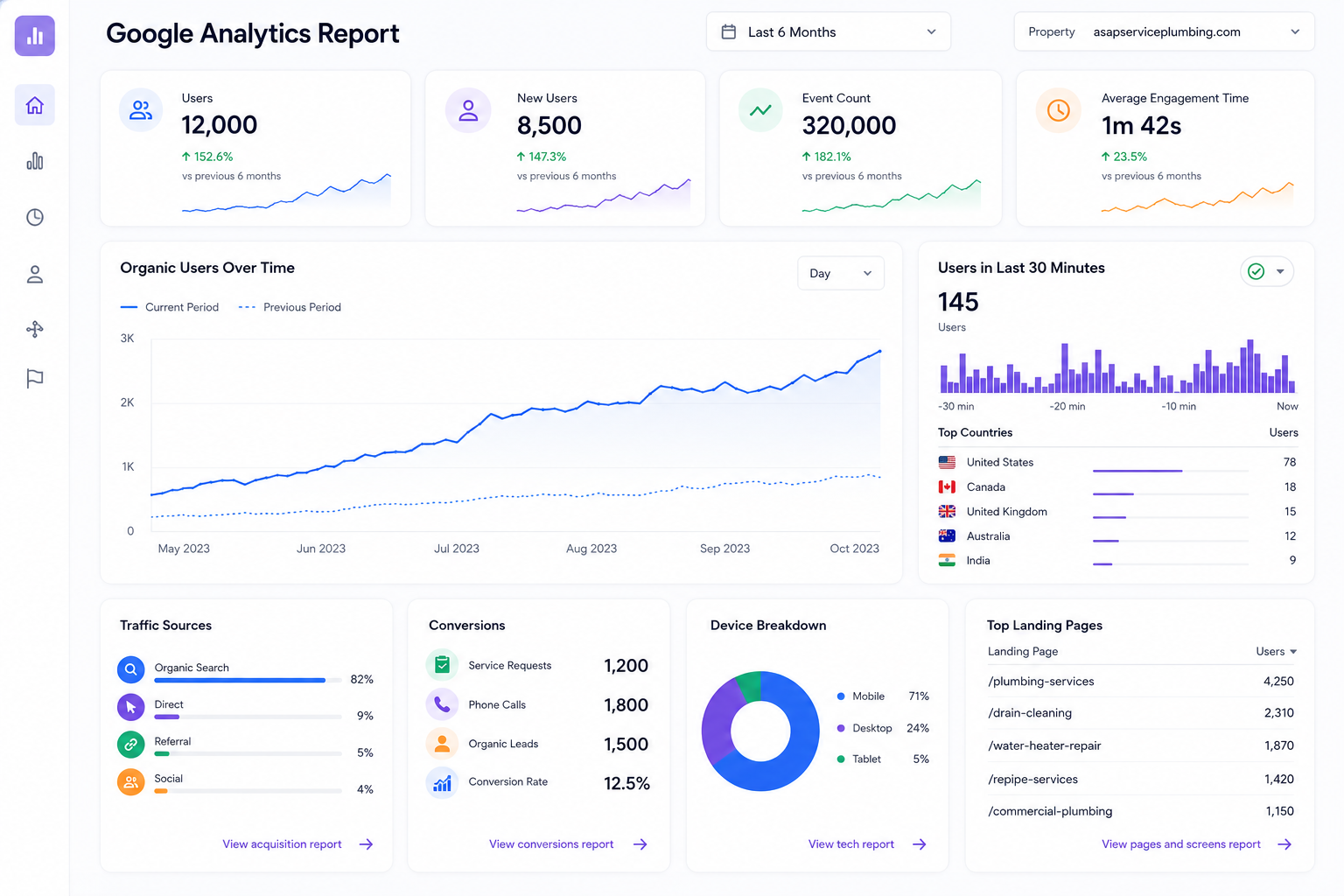Click the Conversion Rate chart icon

point(442,782)
